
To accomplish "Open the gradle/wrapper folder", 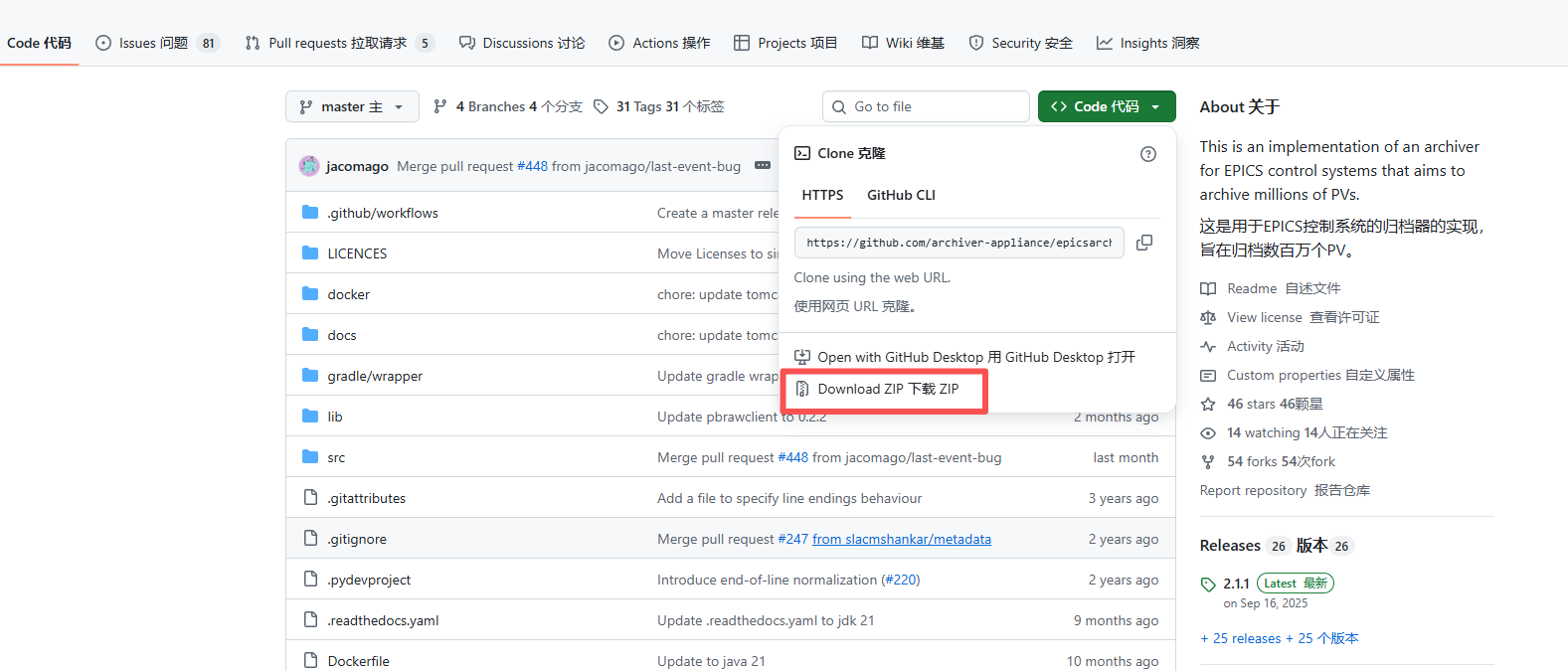I will [x=375, y=376].
